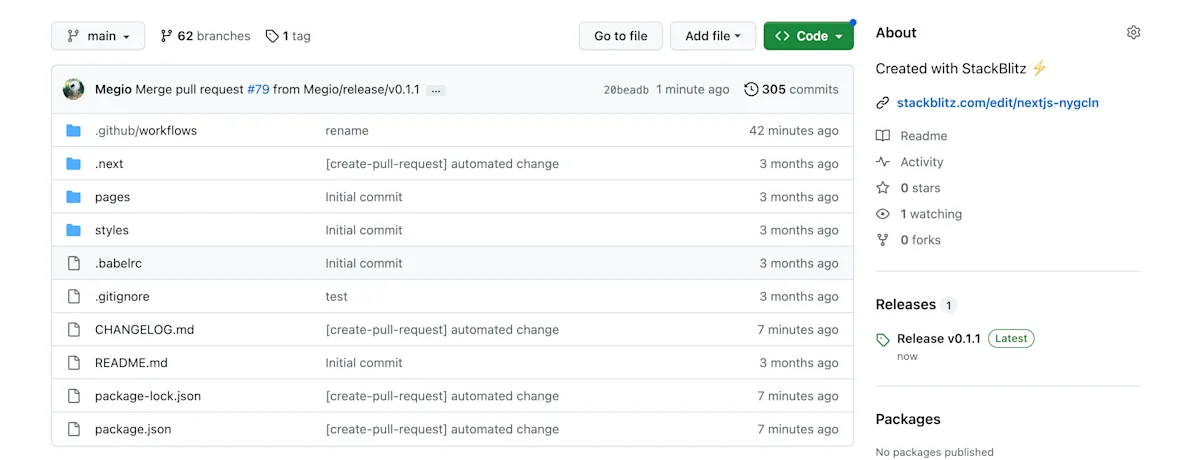Image resolution: width=1200 pixels, height=460 pixels.
Task: Click the README.md file icon
Action: (x=73, y=363)
